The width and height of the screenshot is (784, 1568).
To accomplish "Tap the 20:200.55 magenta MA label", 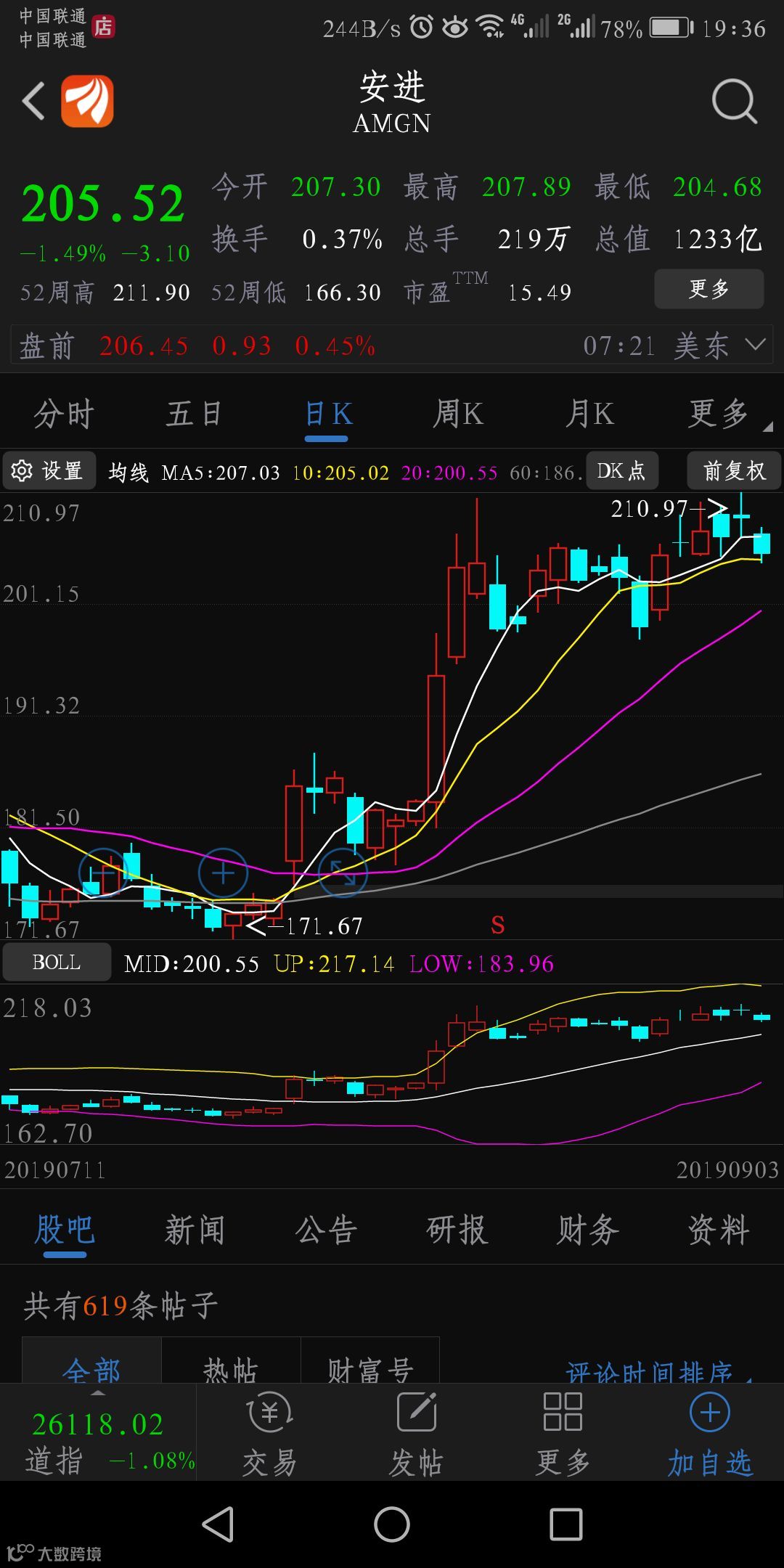I will 449,473.
